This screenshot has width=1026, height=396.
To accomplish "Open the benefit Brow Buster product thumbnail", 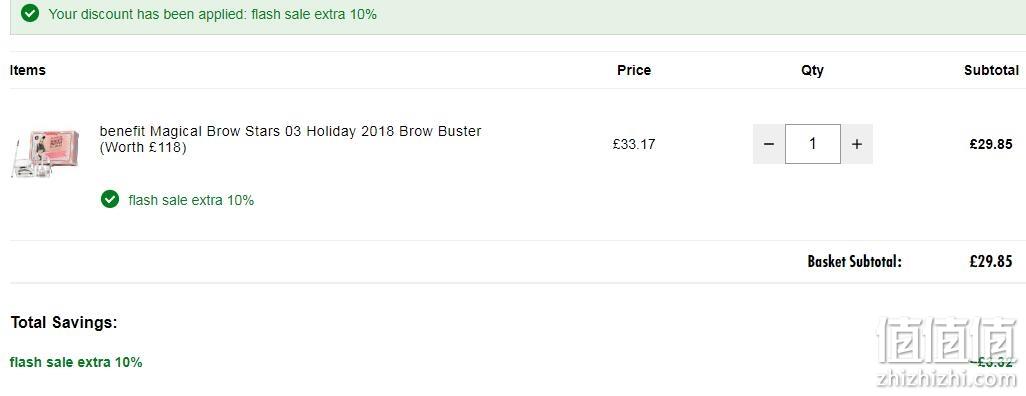I will coord(45,154).
